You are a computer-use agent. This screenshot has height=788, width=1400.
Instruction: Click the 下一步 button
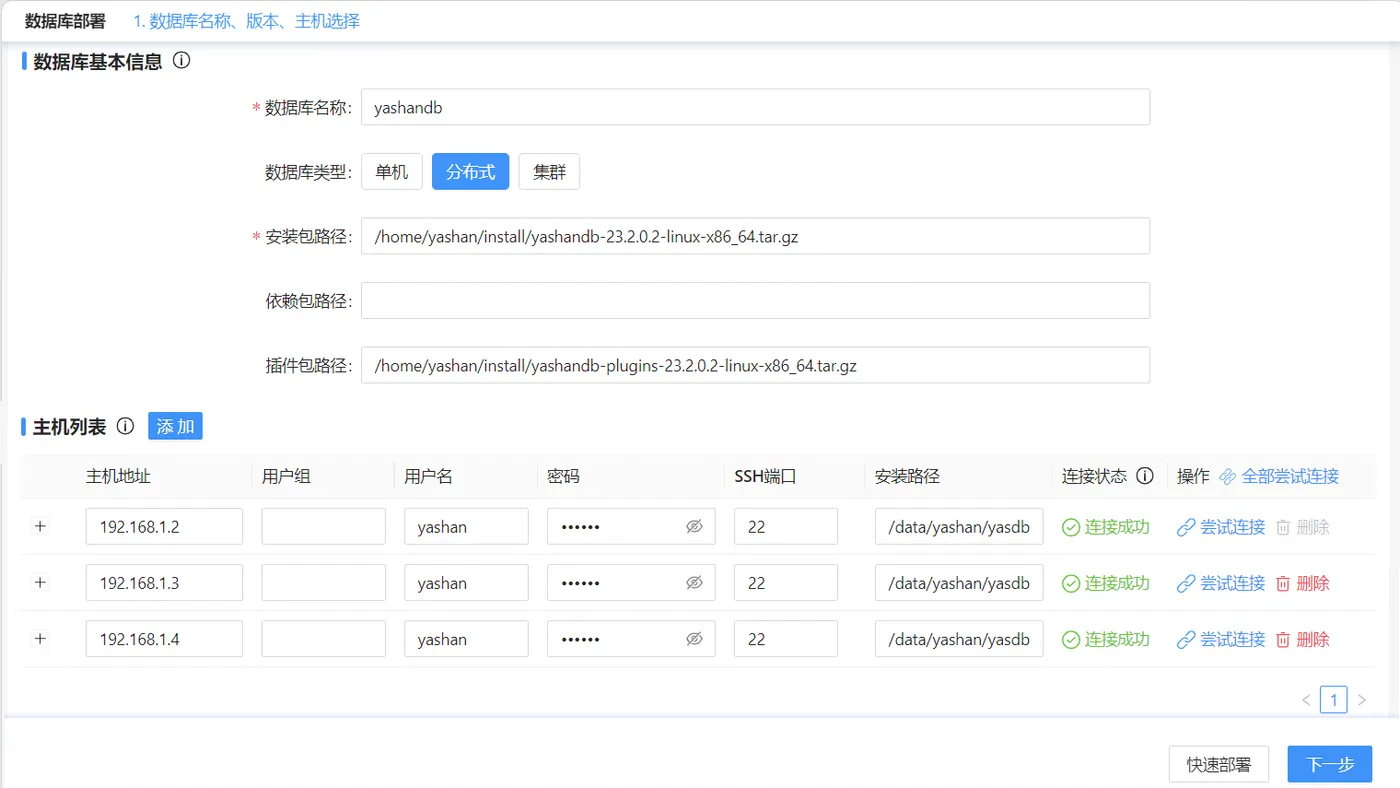point(1330,764)
